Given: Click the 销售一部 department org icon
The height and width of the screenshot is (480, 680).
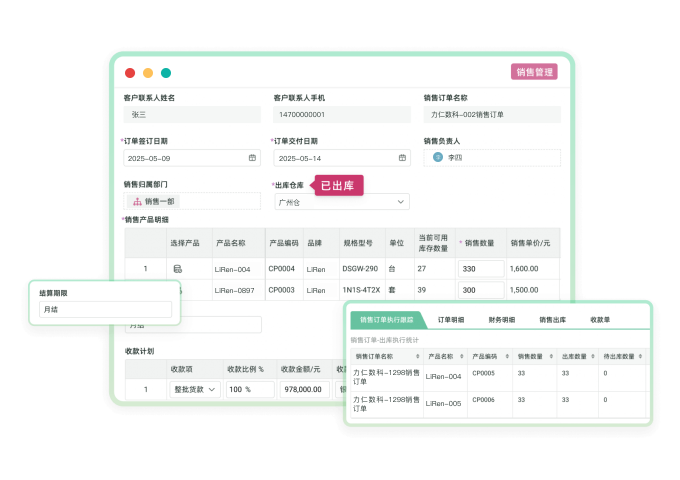Looking at the screenshot, I should click(137, 201).
